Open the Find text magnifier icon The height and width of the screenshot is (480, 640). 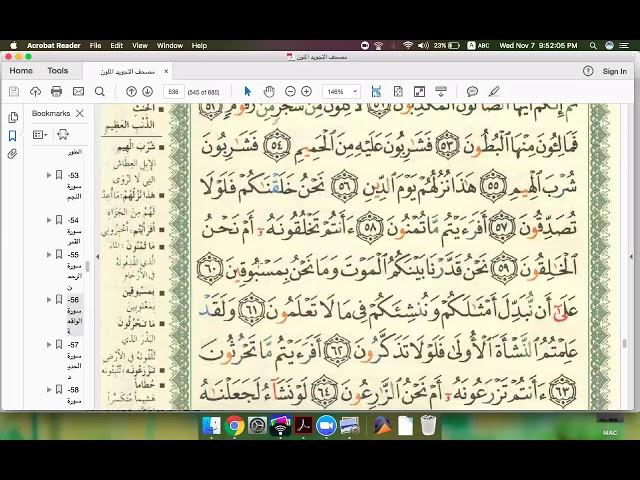point(100,91)
